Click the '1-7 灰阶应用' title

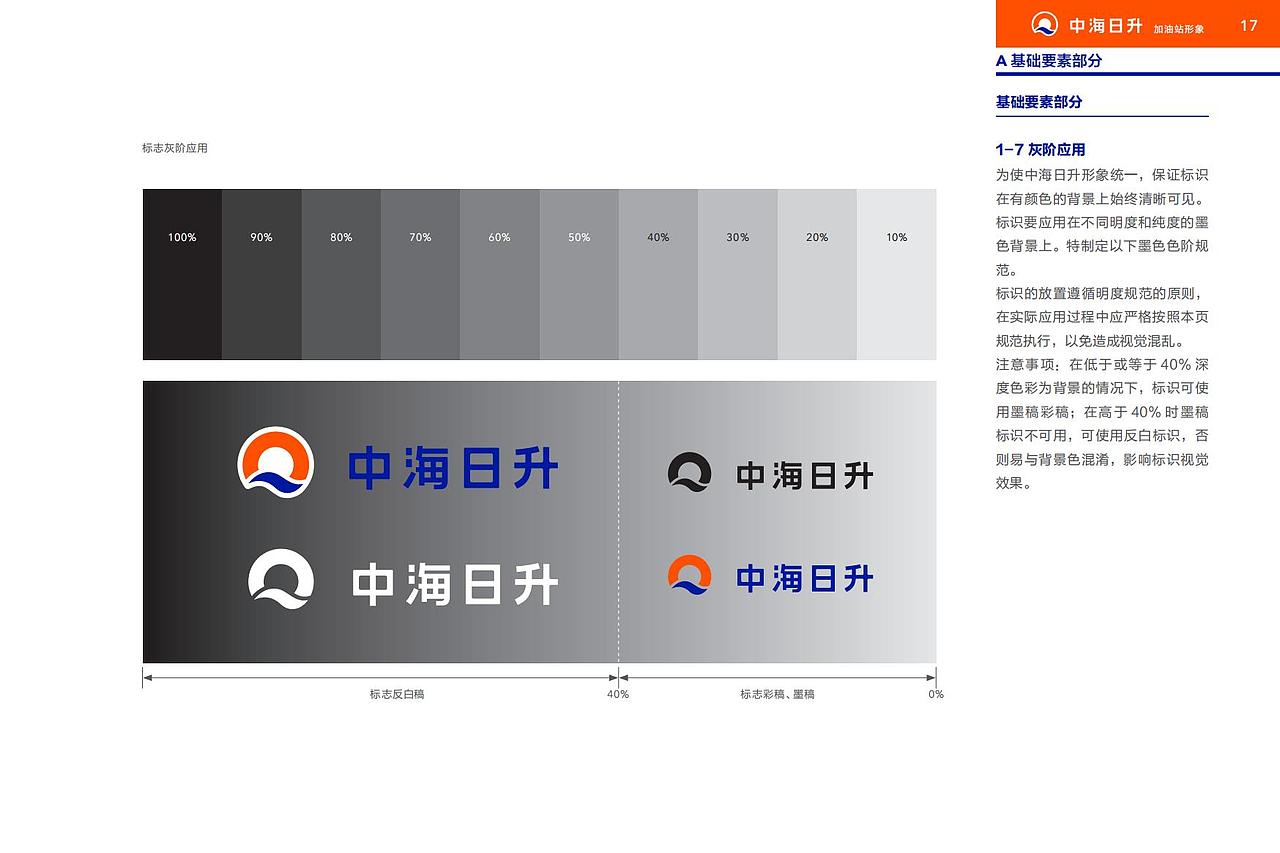tap(1041, 149)
